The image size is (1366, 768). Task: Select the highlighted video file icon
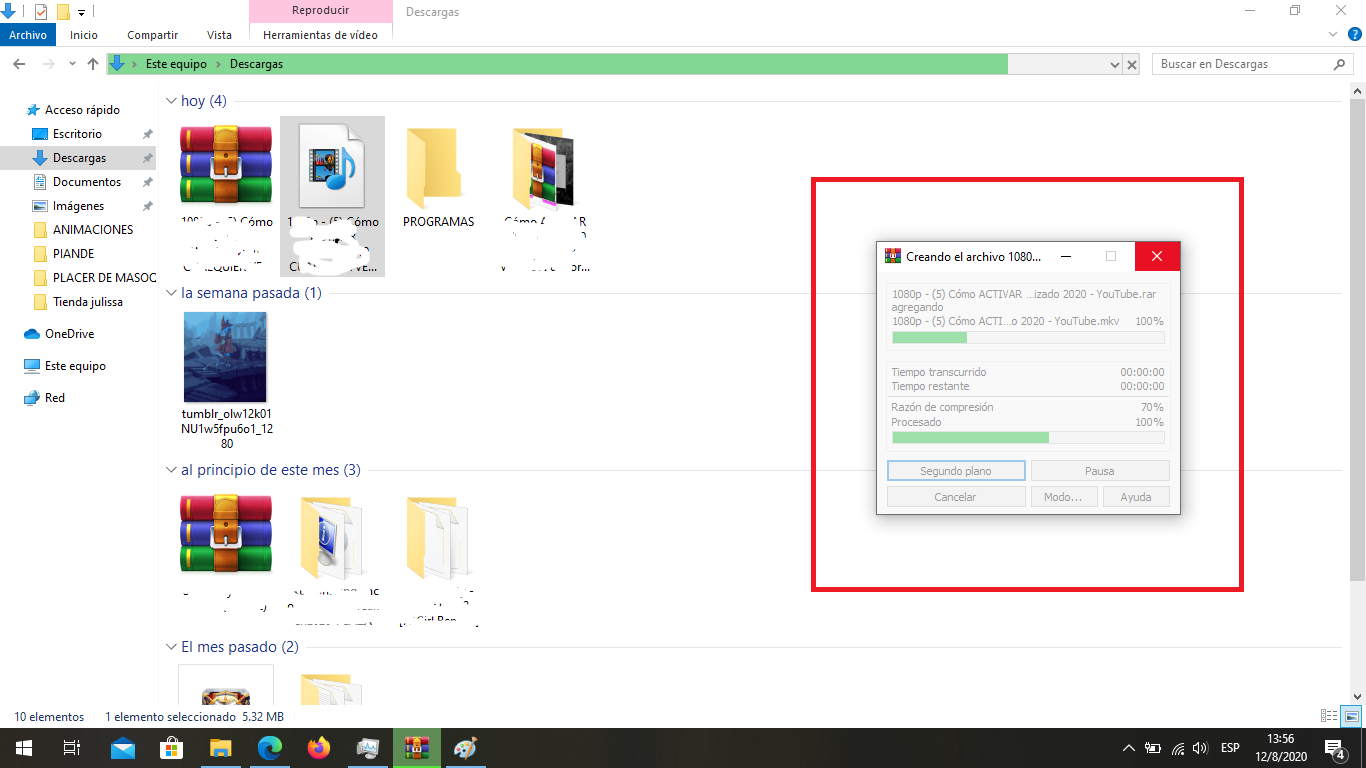tap(332, 165)
